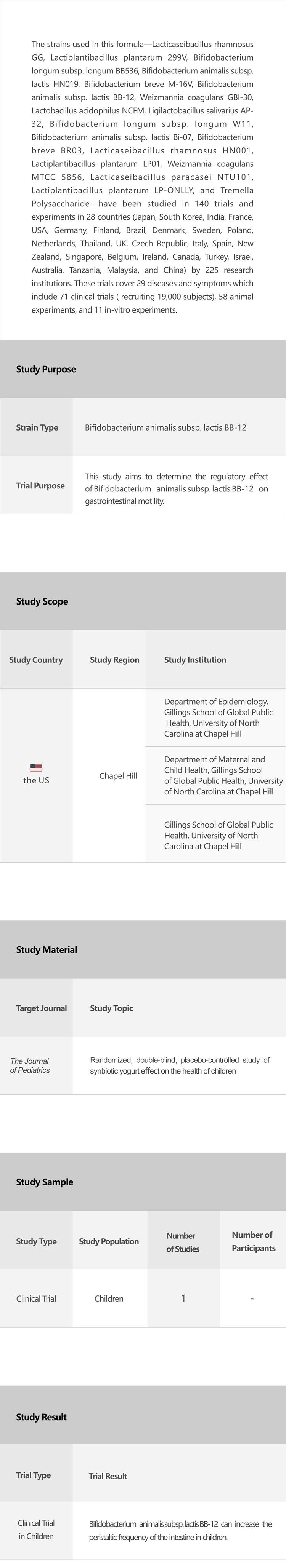
Task: Click the Chapel Hill region cell
Action: click(118, 776)
